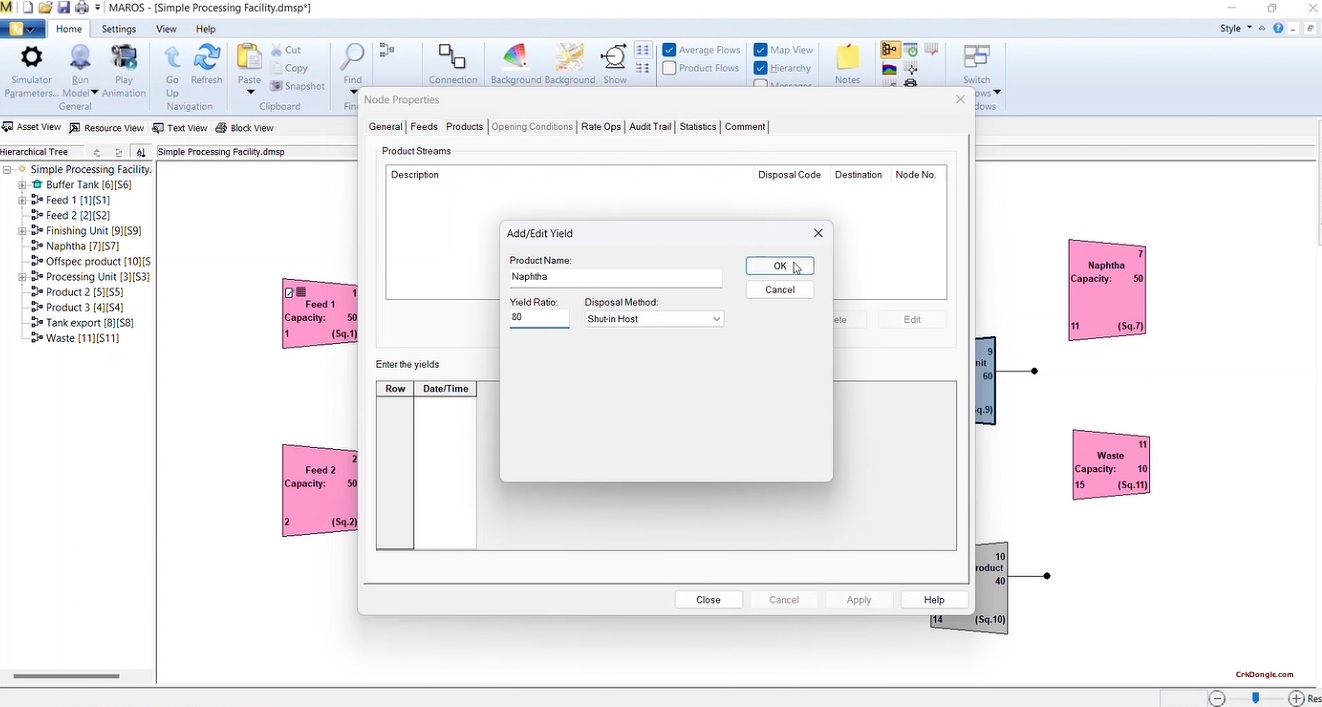Enable the Product Flows checkbox
This screenshot has width=1322, height=707.
669,68
